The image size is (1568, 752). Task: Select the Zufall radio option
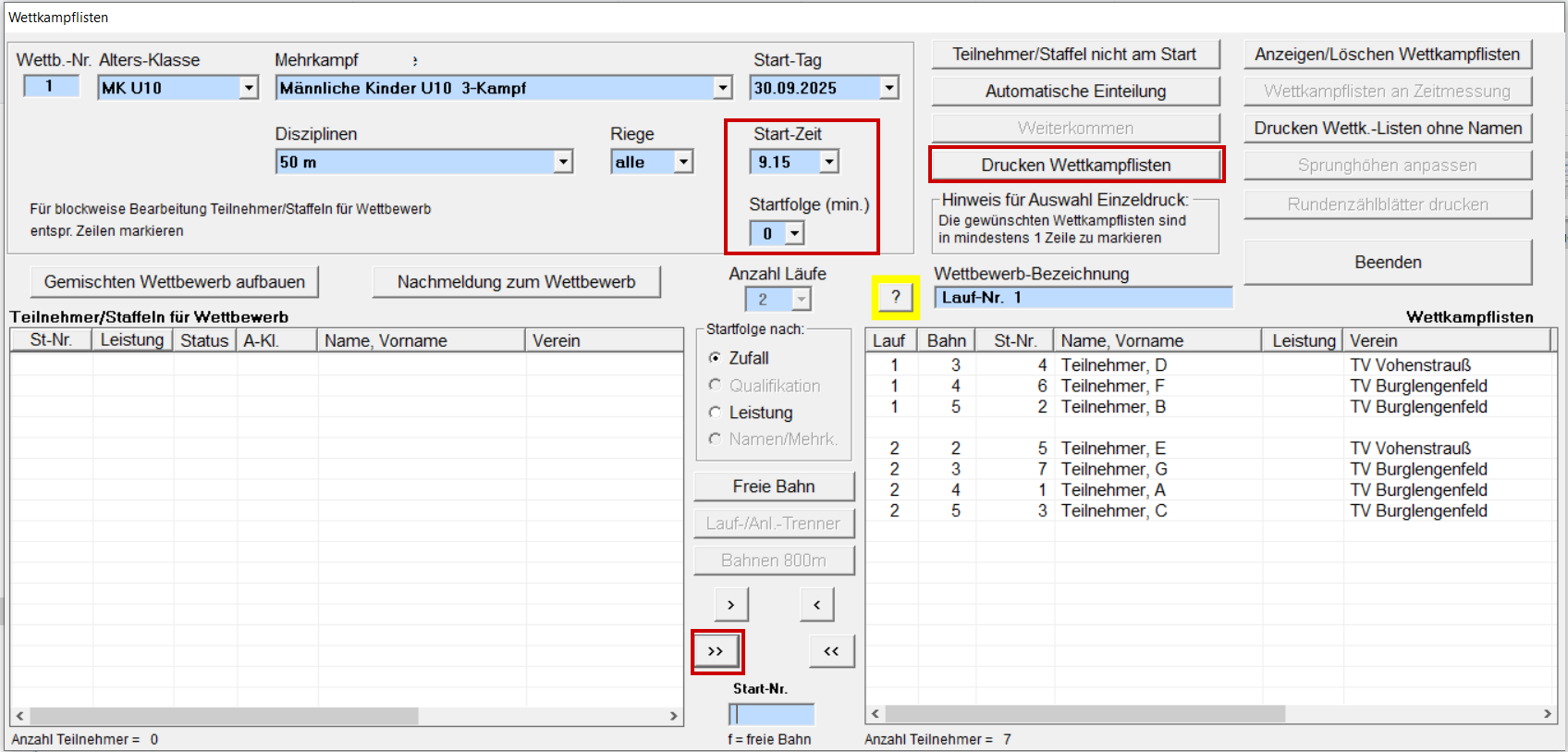715,358
